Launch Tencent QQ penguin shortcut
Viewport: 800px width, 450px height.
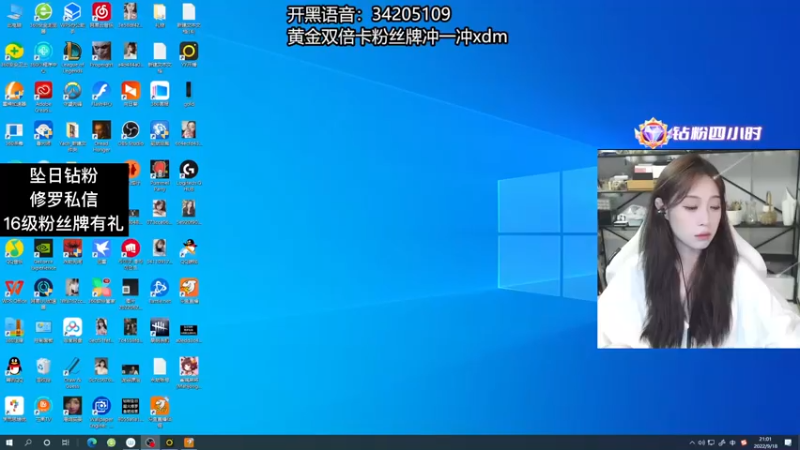point(14,370)
